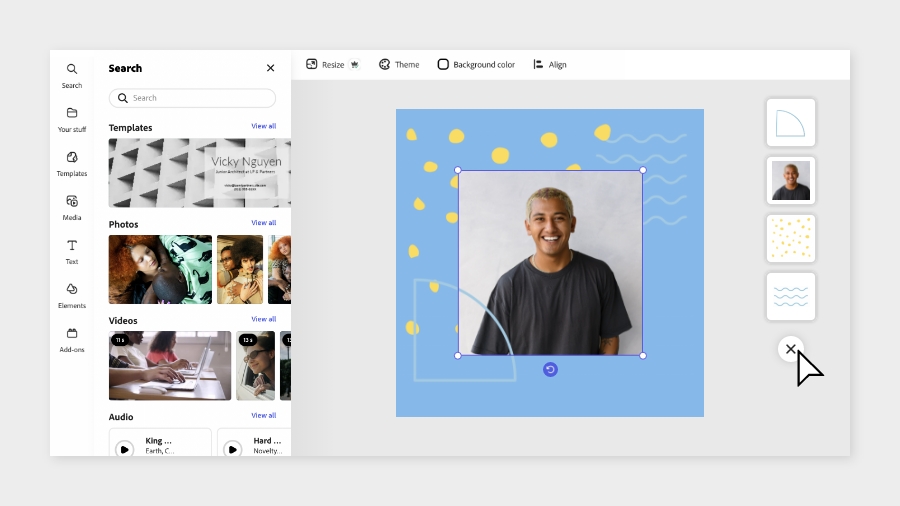Select the portrait photo layer thumbnail
The width and height of the screenshot is (900, 506).
click(x=791, y=181)
